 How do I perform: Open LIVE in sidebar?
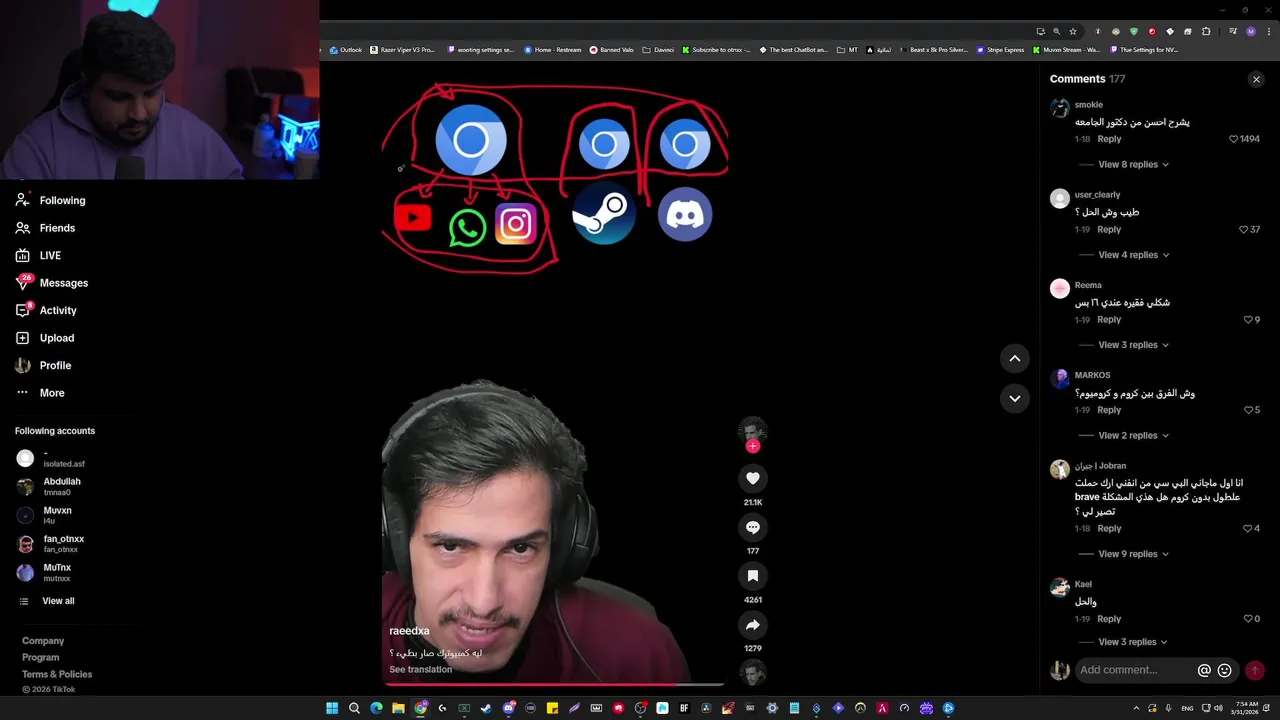pos(38,255)
